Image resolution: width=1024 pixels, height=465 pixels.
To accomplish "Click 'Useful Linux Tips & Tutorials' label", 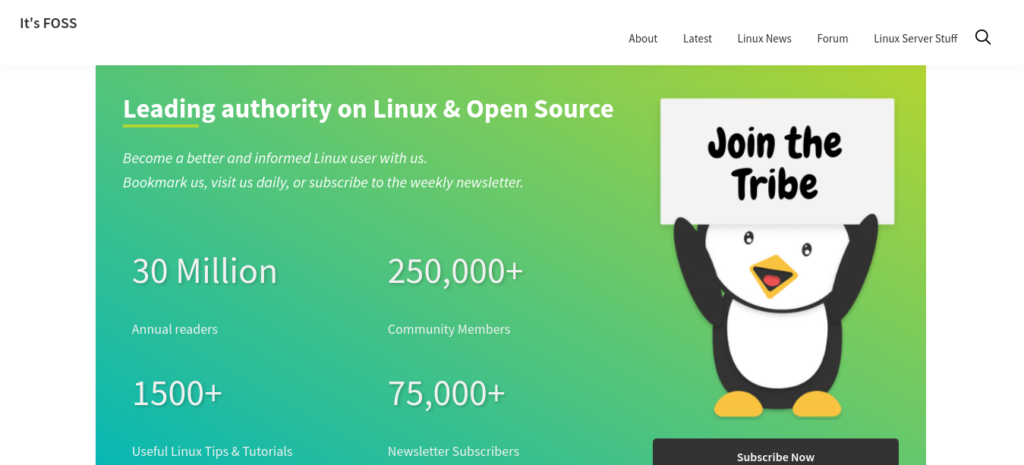I will (212, 451).
